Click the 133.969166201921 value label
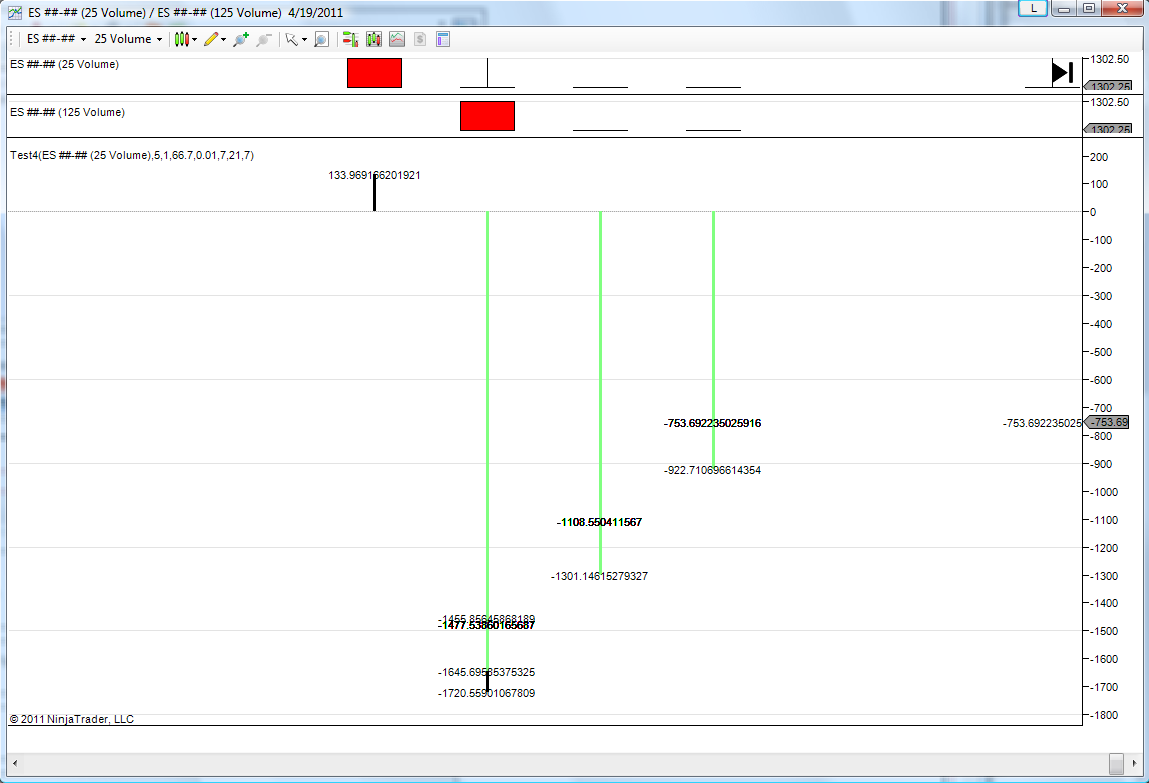Image resolution: width=1149 pixels, height=783 pixels. coord(374,175)
